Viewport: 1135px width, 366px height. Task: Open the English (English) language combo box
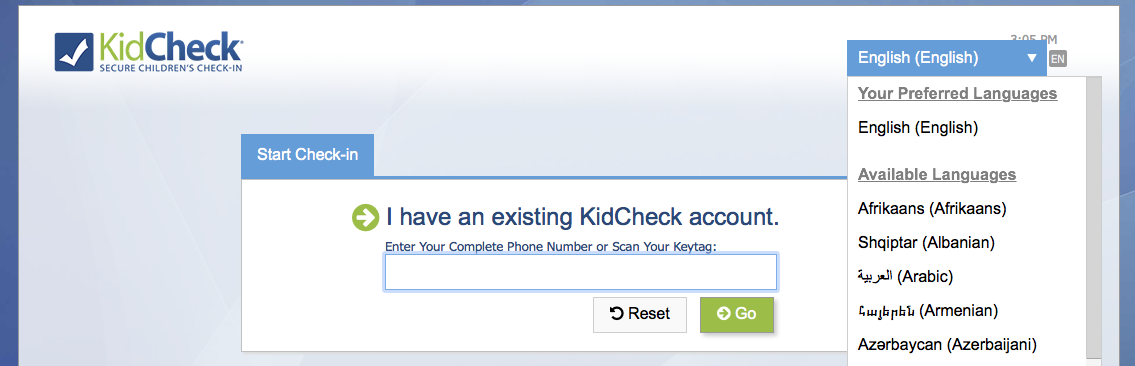point(946,58)
